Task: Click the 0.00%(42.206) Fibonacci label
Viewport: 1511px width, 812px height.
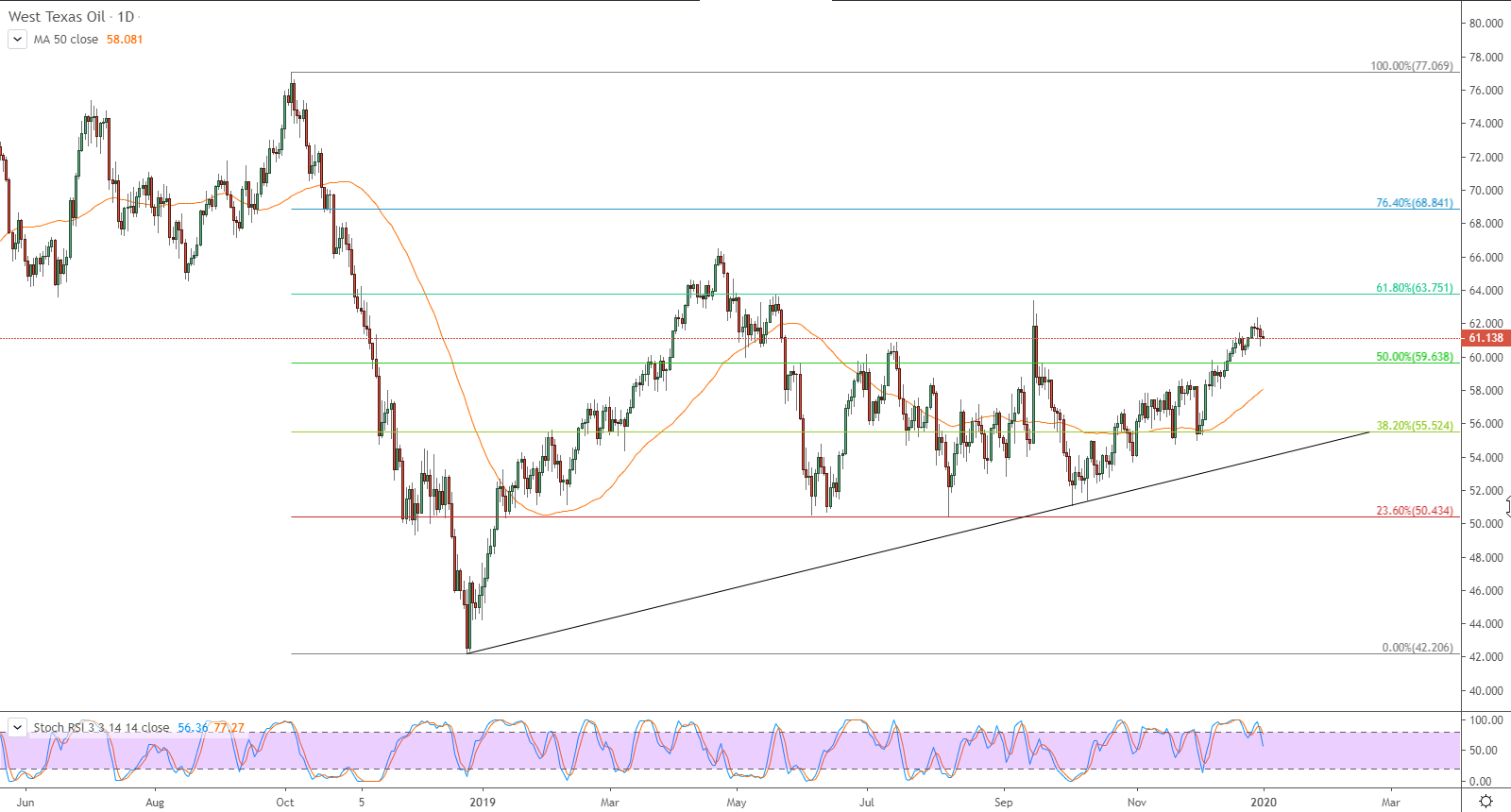Action: tap(1418, 648)
